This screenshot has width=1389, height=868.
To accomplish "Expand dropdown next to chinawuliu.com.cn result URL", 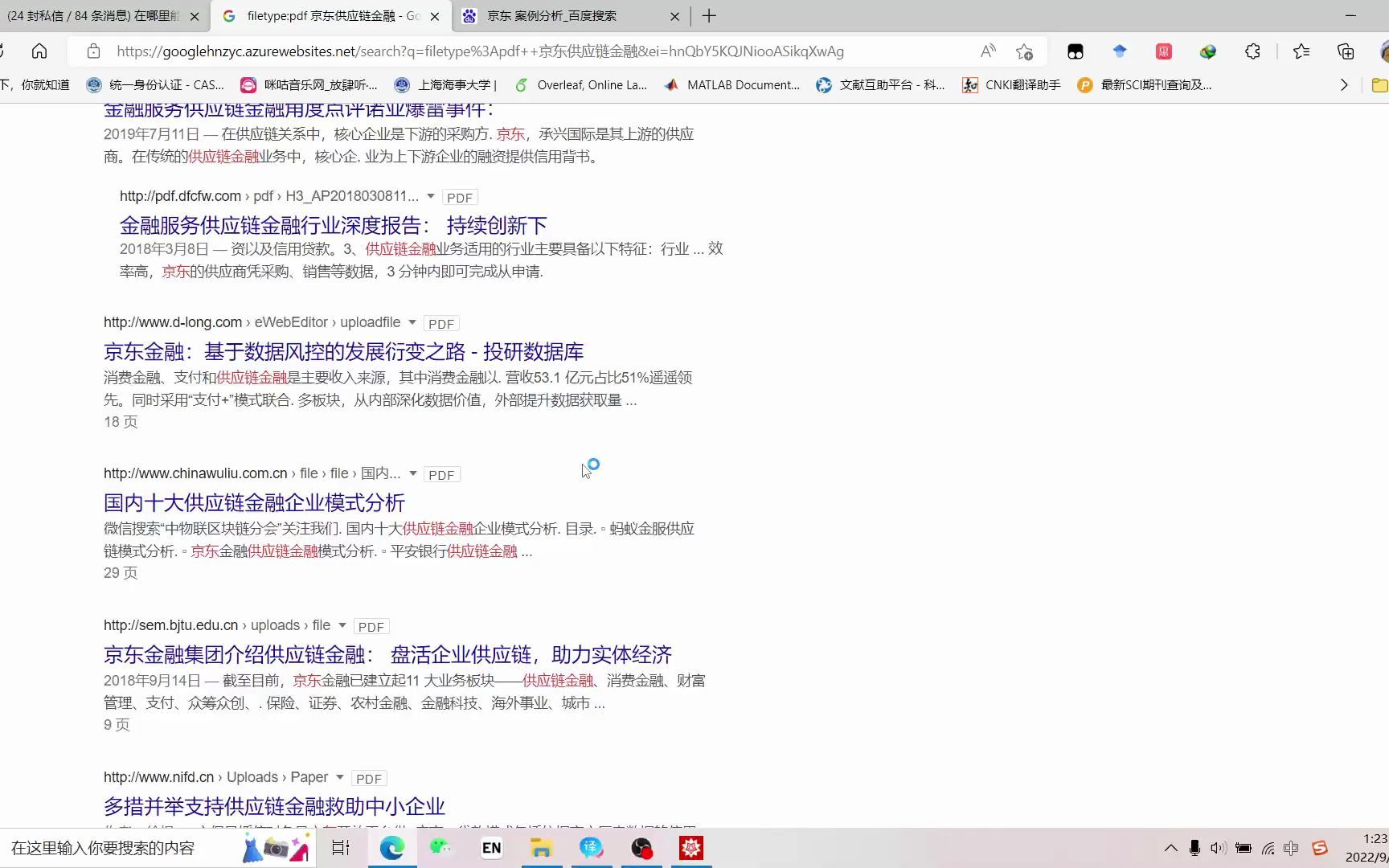I will (413, 473).
